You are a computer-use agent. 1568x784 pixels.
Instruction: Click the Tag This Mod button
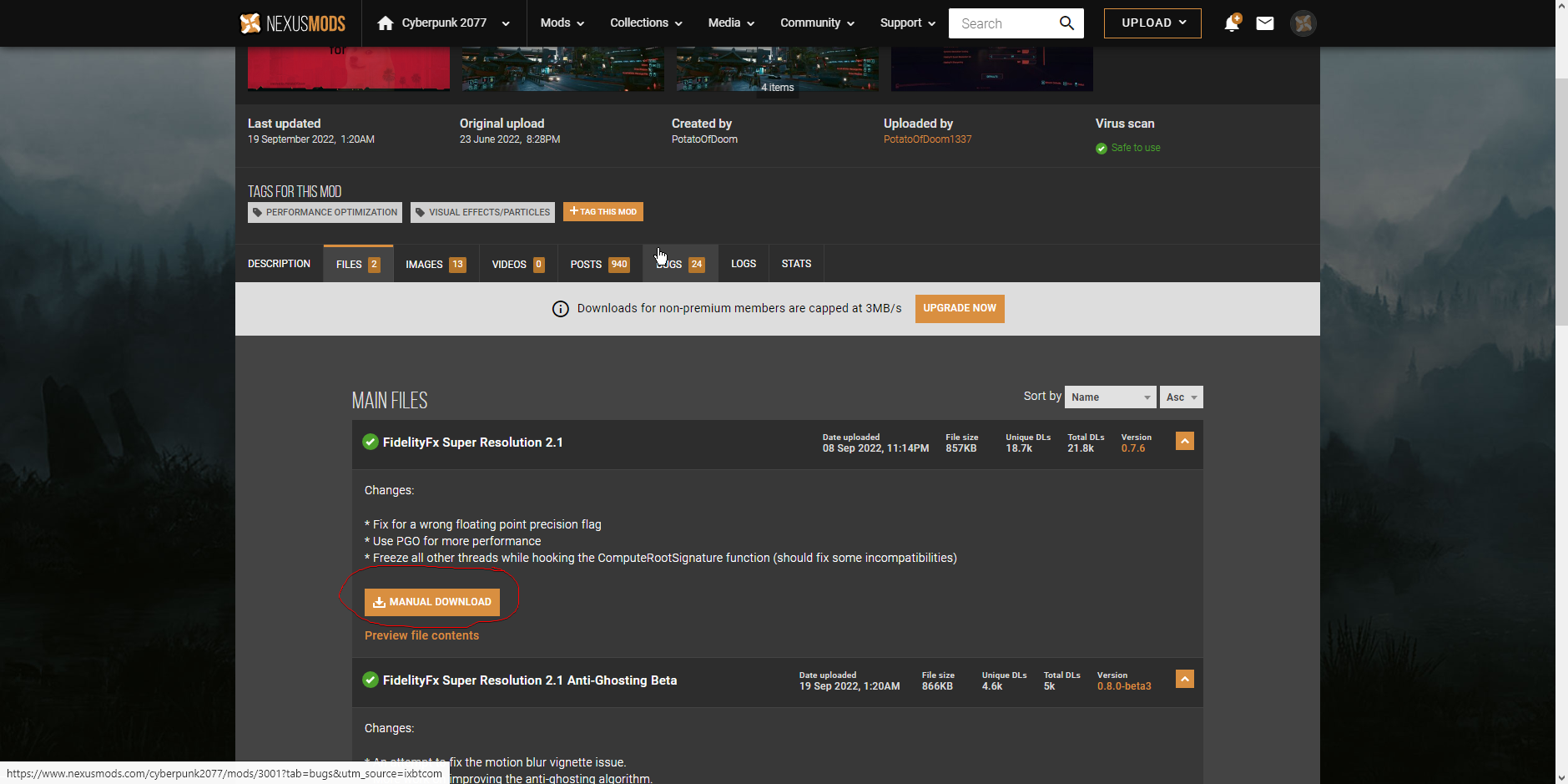pos(603,212)
